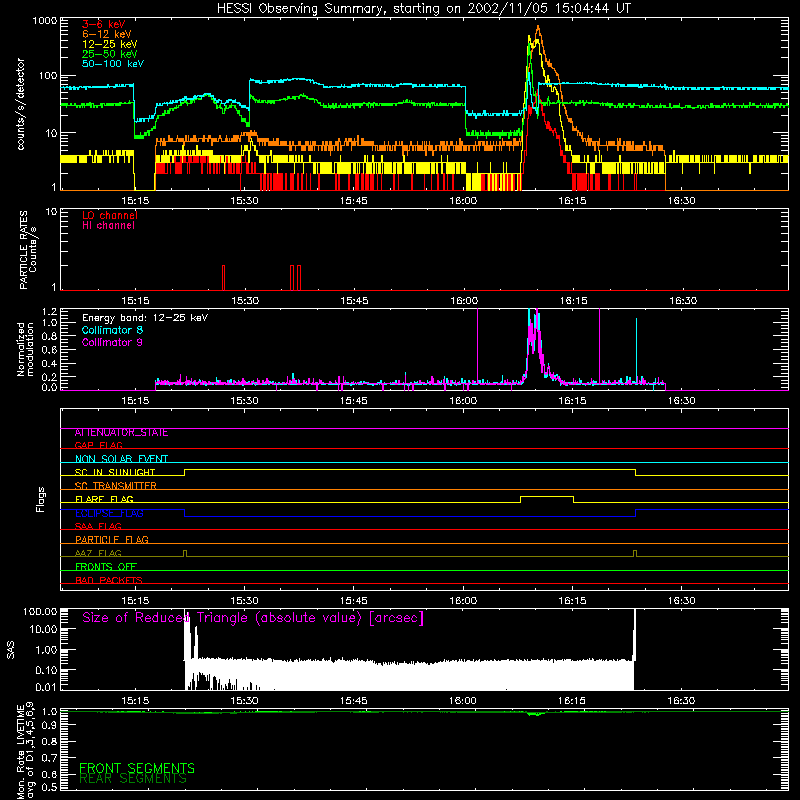Click the 15:15 tick label under counts panel
Screen dimensions: 800x800
(135, 201)
